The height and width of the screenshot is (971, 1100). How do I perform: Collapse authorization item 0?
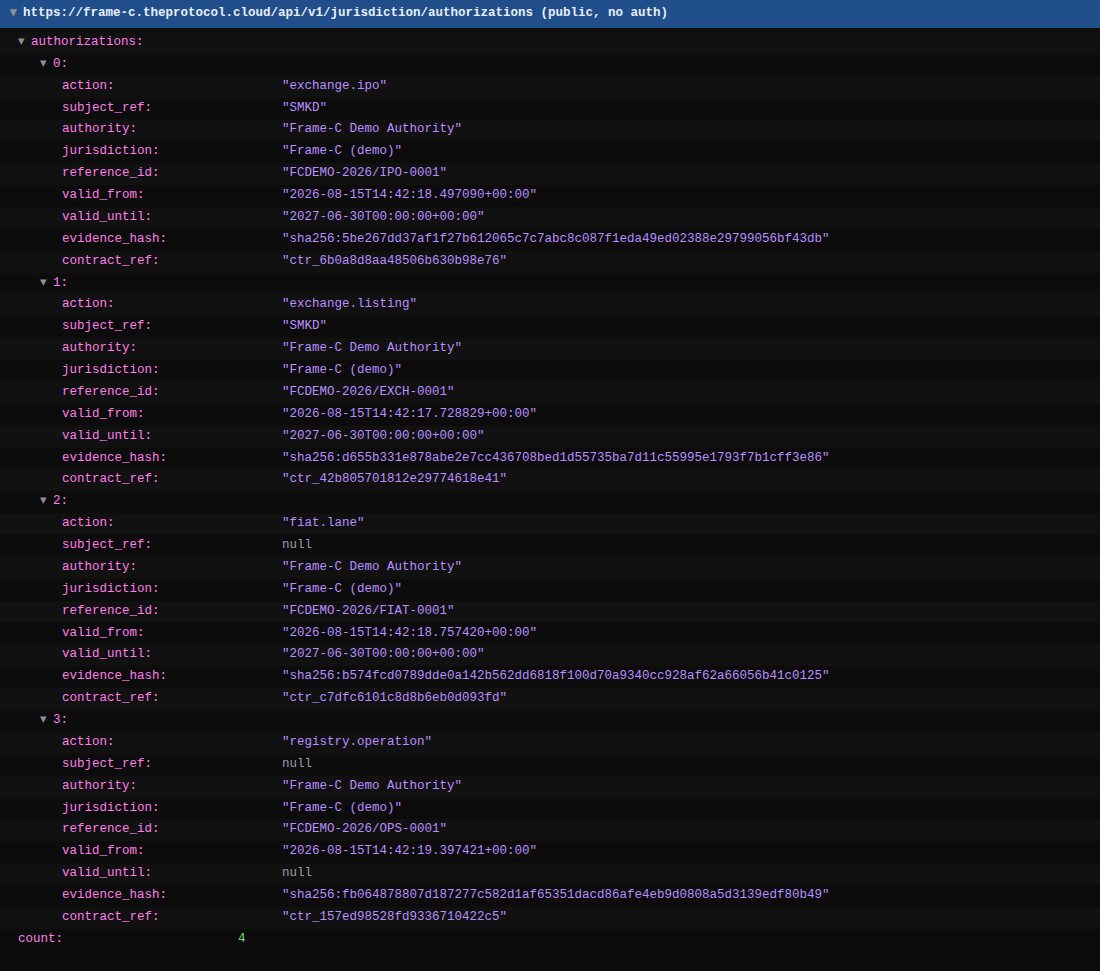pos(43,63)
